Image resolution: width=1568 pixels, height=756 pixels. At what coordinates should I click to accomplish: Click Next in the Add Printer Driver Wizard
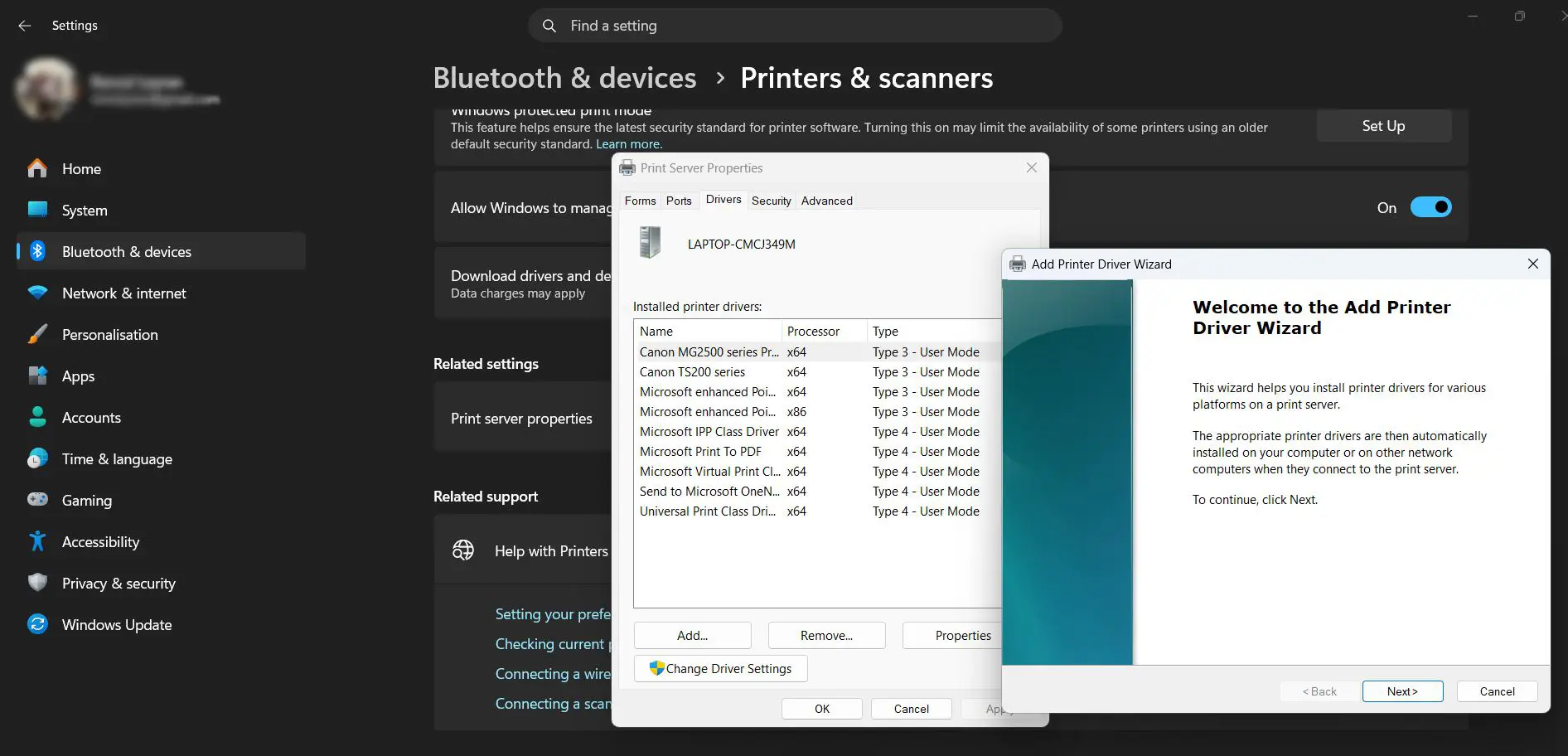click(1401, 691)
